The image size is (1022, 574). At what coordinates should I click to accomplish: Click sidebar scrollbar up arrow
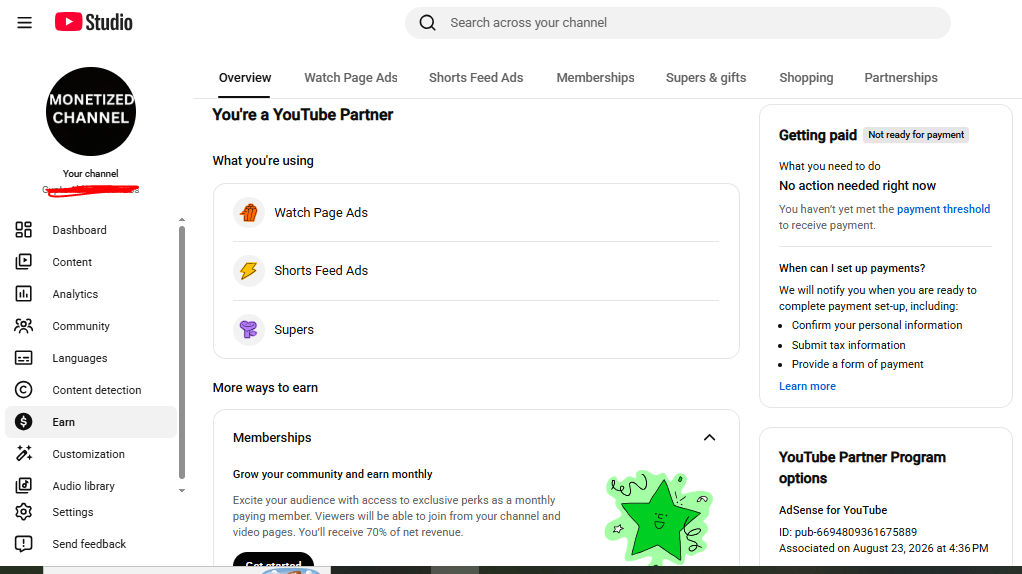(x=182, y=220)
